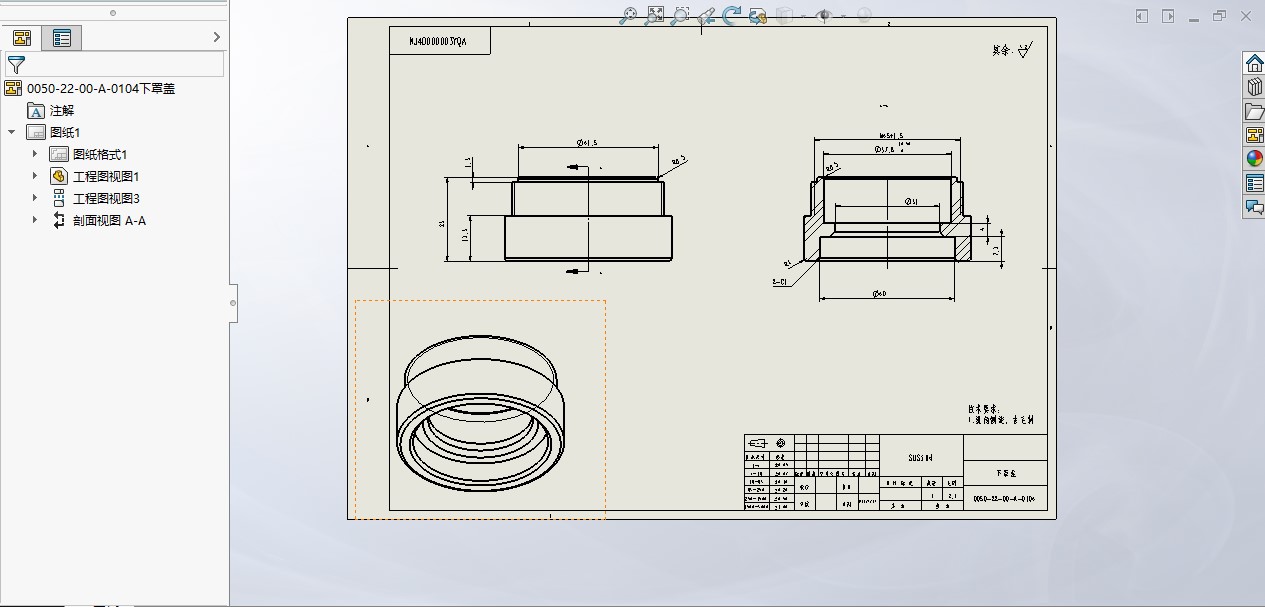
Task: Open the Display Style cube icon
Action: [785, 15]
